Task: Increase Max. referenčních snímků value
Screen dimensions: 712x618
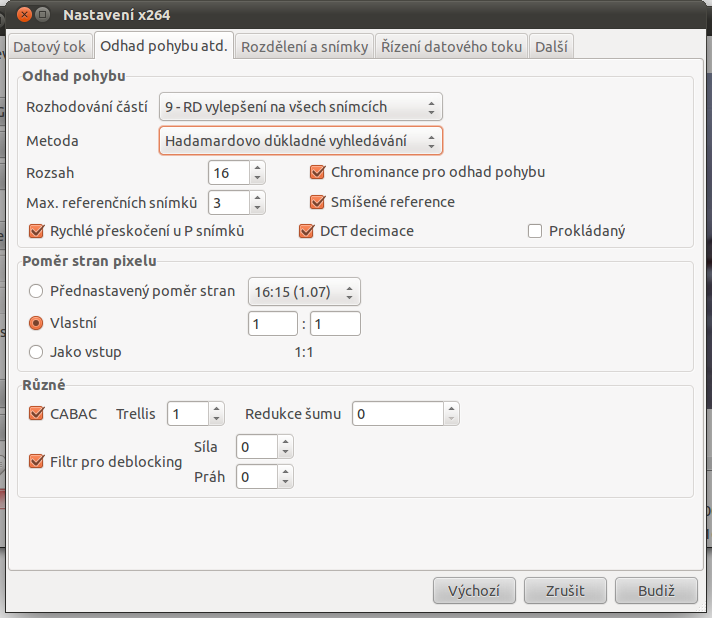Action: pyautogui.click(x=257, y=198)
